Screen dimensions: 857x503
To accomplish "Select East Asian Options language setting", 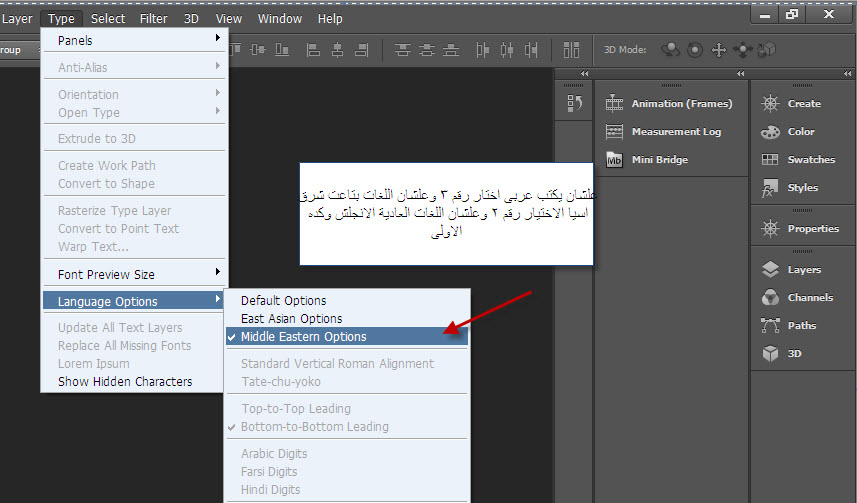I will tap(290, 319).
